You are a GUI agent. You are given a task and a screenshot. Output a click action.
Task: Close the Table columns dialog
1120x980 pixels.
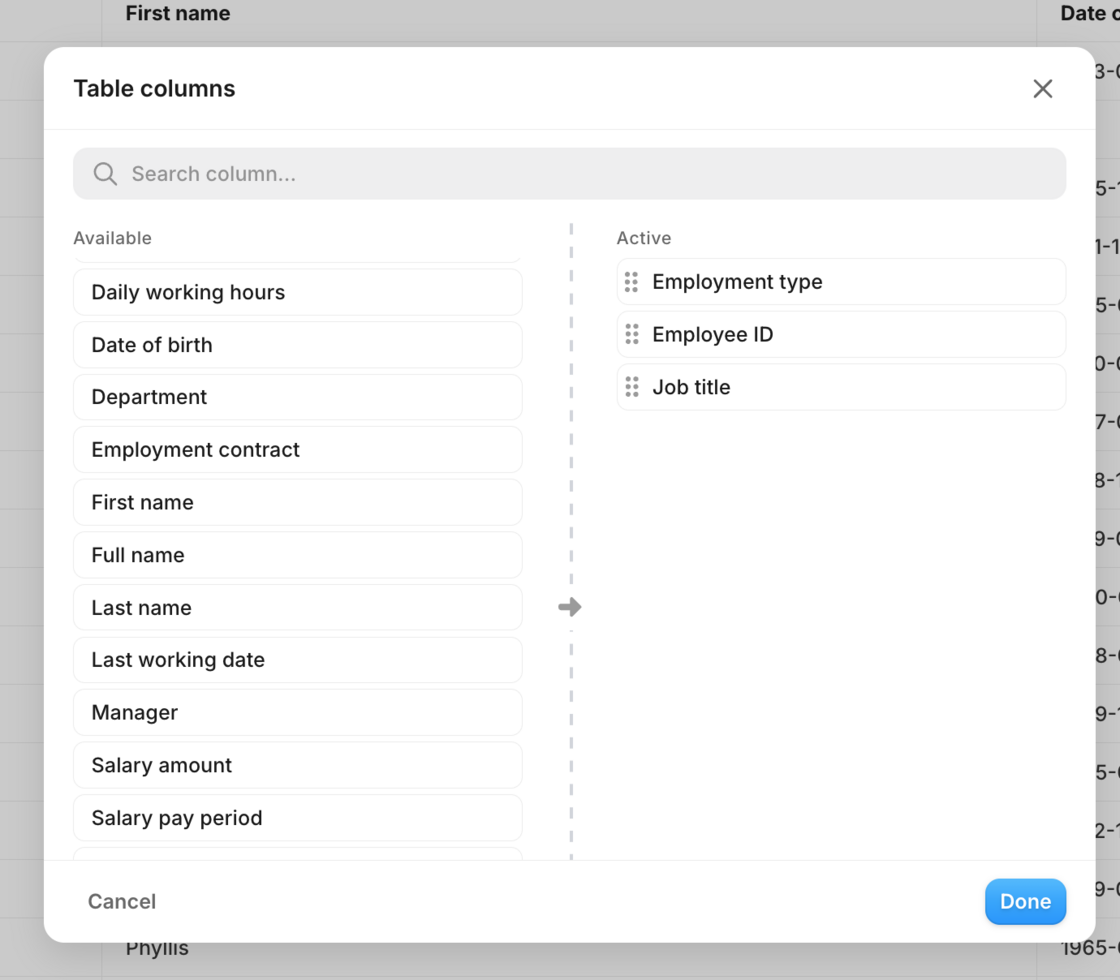(x=1042, y=89)
